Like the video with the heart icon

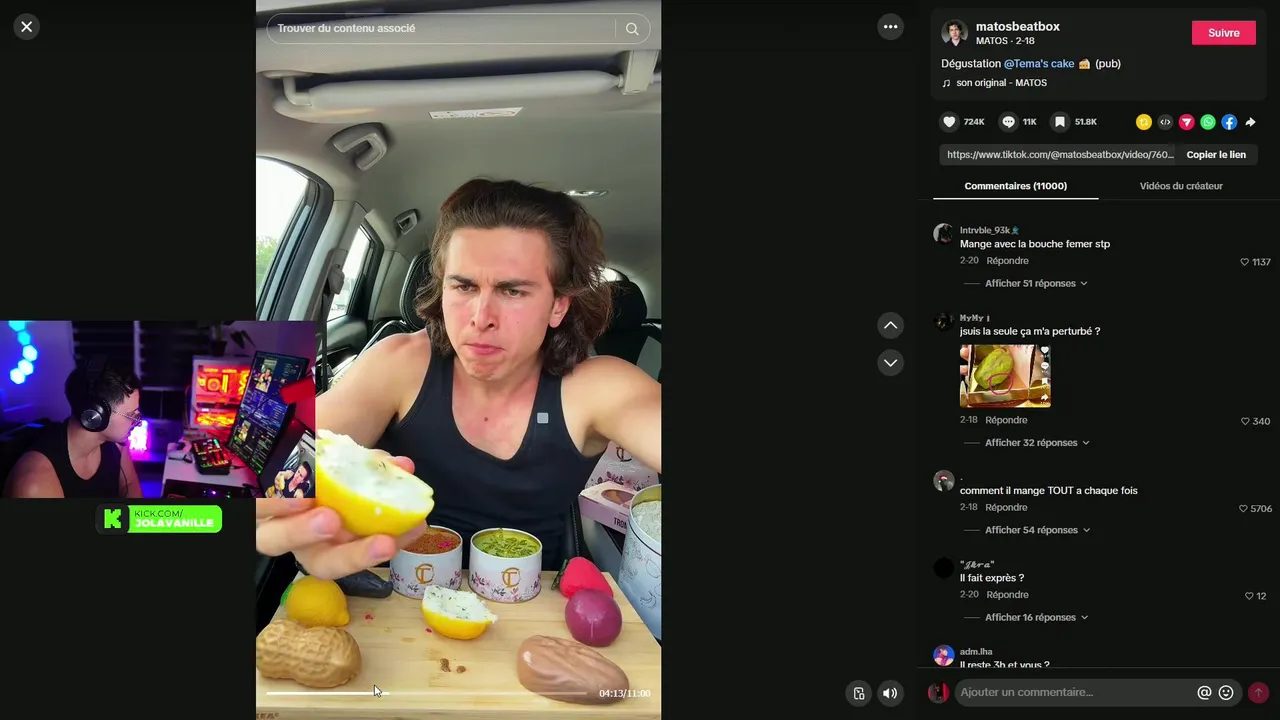point(949,122)
